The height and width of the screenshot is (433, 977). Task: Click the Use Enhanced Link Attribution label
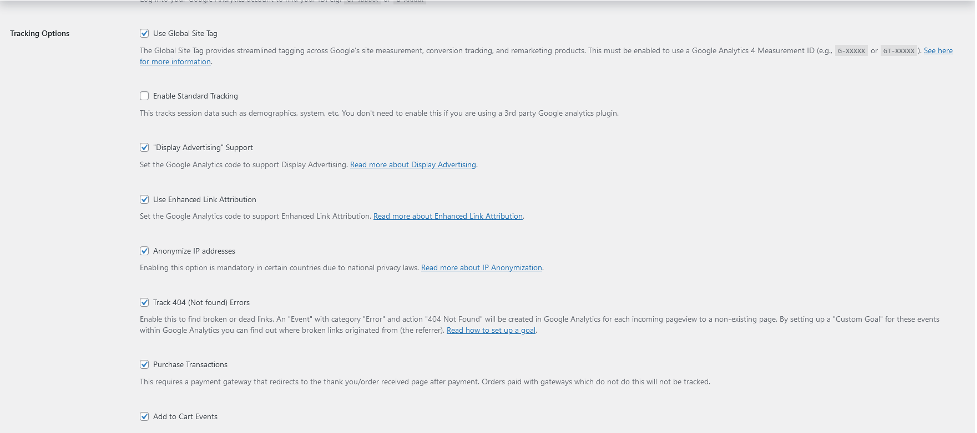click(205, 199)
